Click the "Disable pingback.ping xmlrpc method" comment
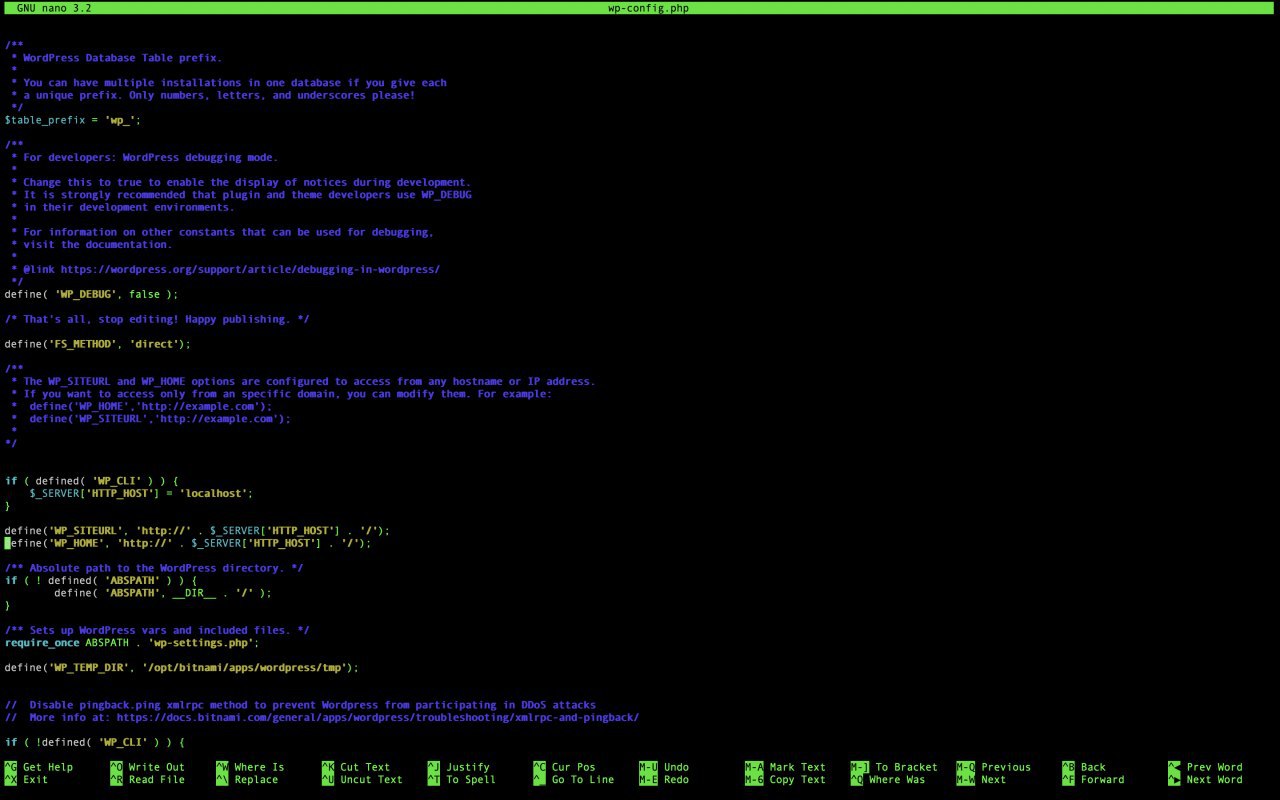The width and height of the screenshot is (1280, 800). tap(300, 705)
